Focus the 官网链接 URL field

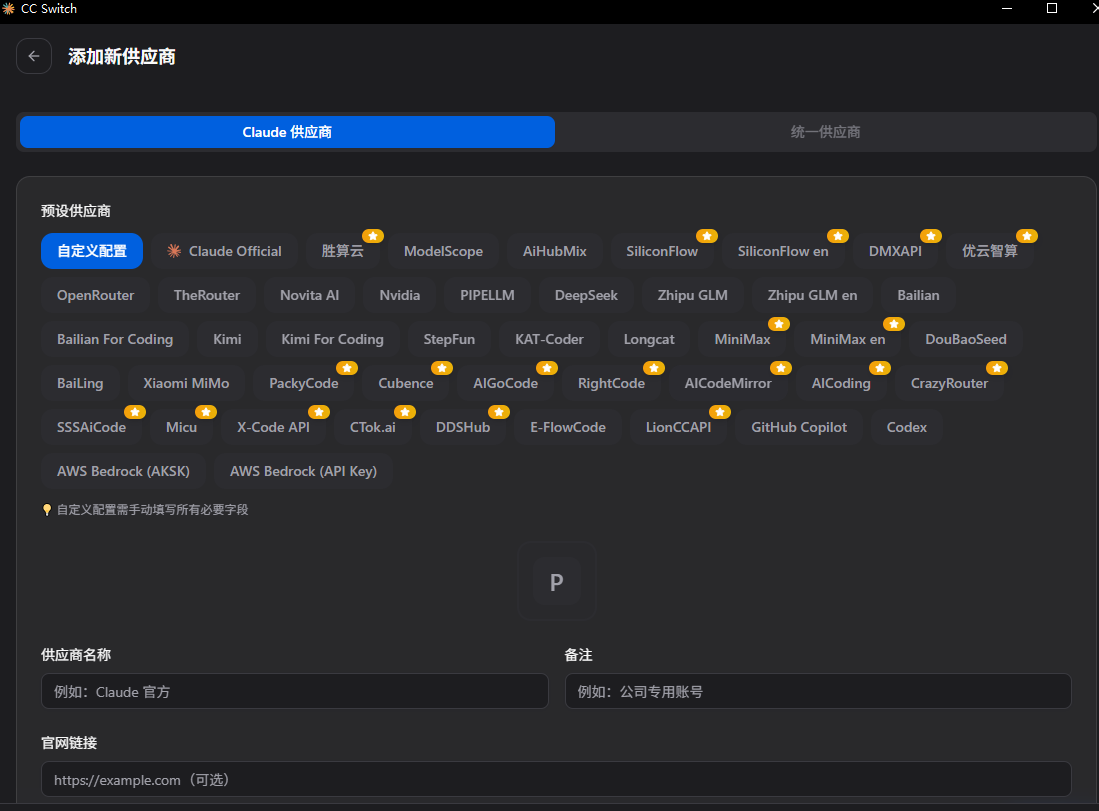point(557,779)
